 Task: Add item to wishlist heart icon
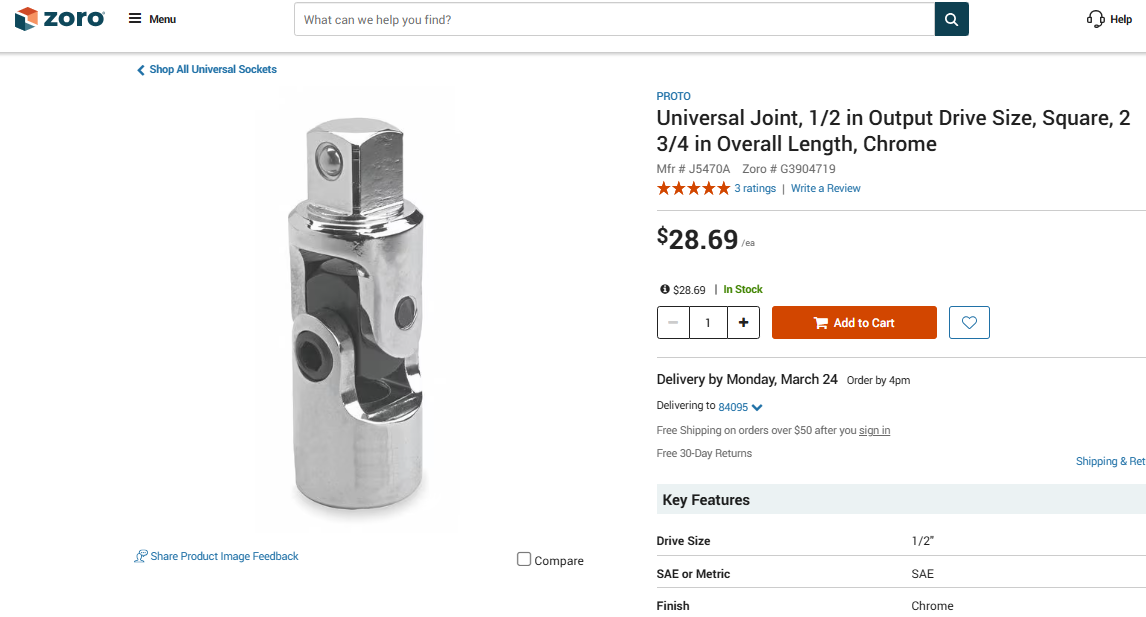tap(969, 323)
